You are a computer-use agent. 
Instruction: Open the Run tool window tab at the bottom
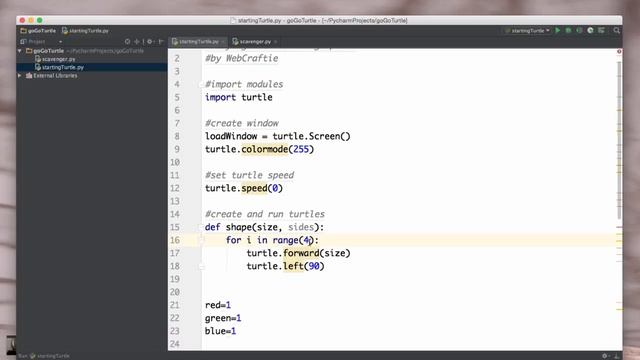pyautogui.click(x=44, y=356)
